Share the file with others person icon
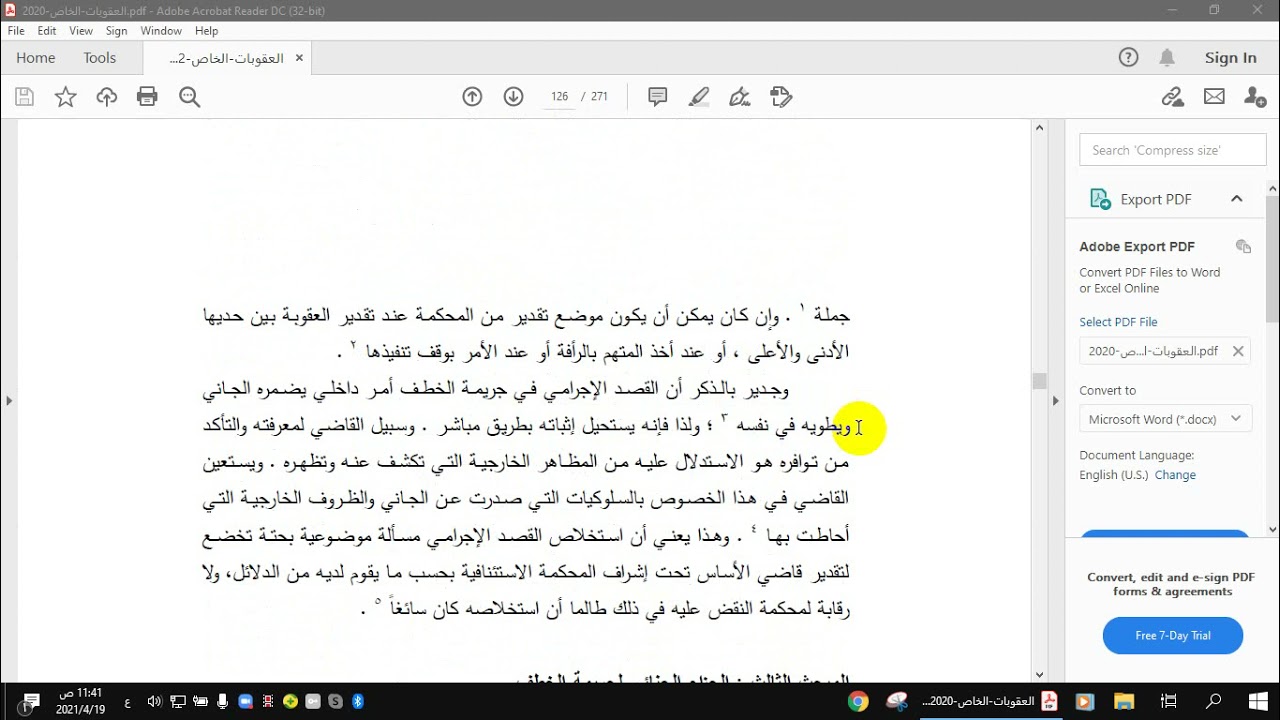The height and width of the screenshot is (720, 1280). [x=1254, y=97]
